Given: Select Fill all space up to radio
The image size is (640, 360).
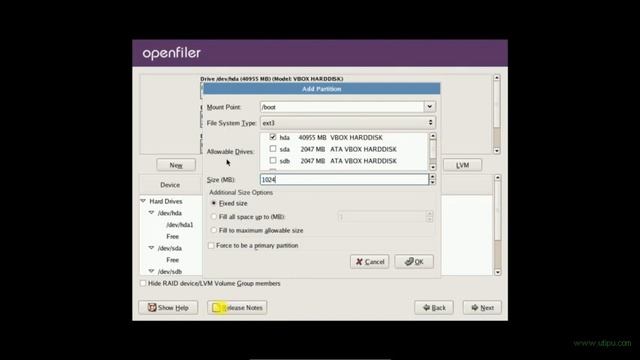Looking at the screenshot, I should coord(213,217).
